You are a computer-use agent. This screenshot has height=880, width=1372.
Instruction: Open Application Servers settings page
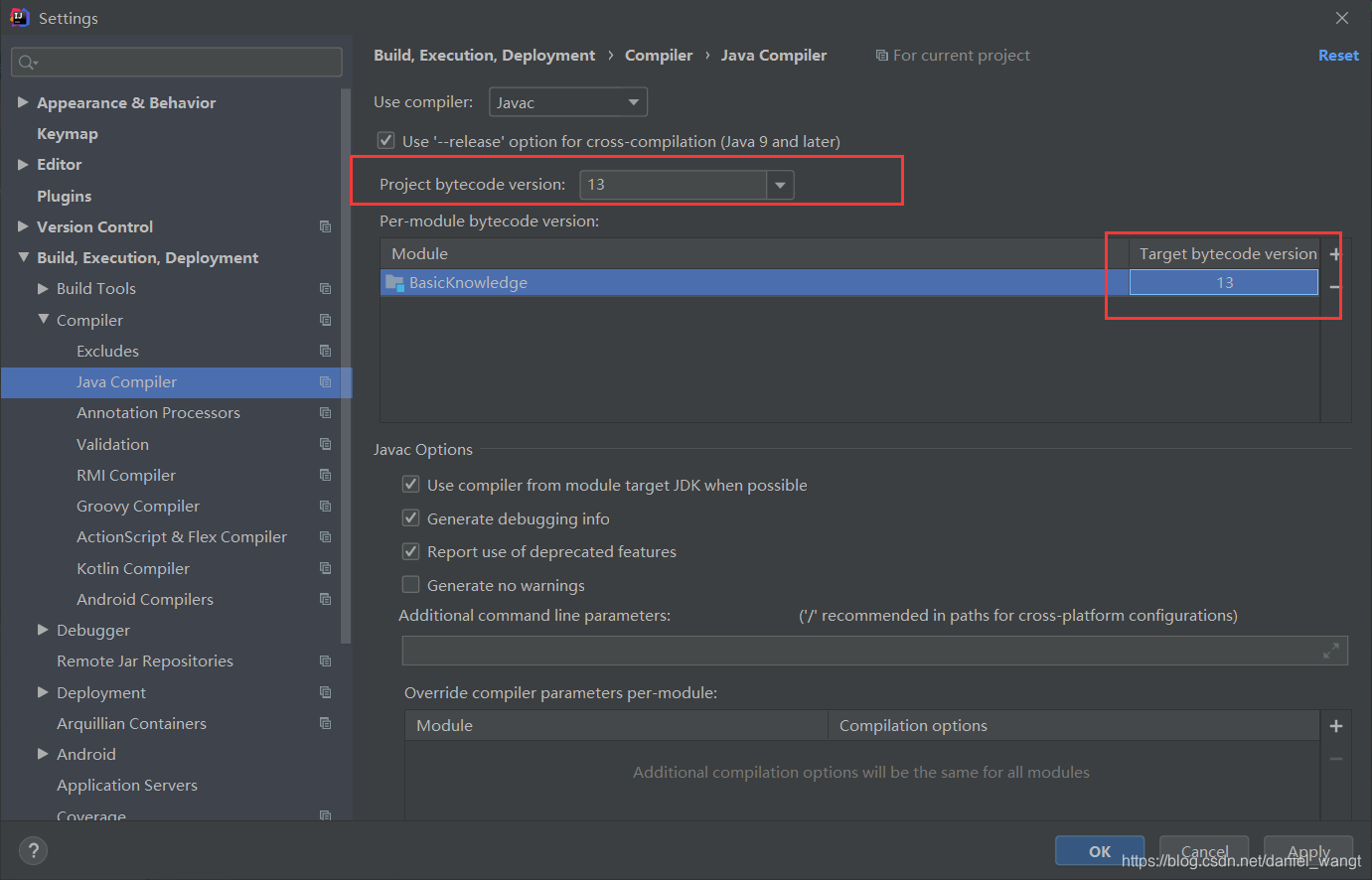[x=127, y=785]
